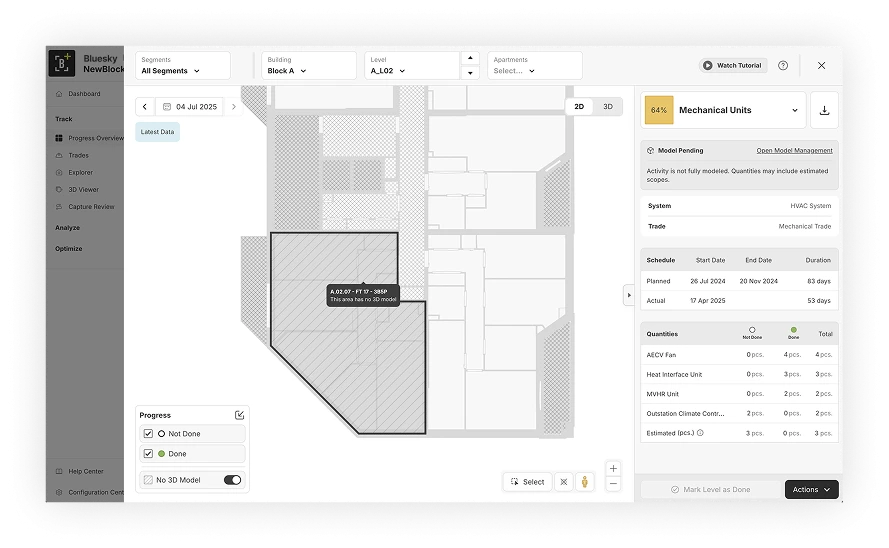Click the Latest Data chip
The image size is (889, 548).
[158, 132]
